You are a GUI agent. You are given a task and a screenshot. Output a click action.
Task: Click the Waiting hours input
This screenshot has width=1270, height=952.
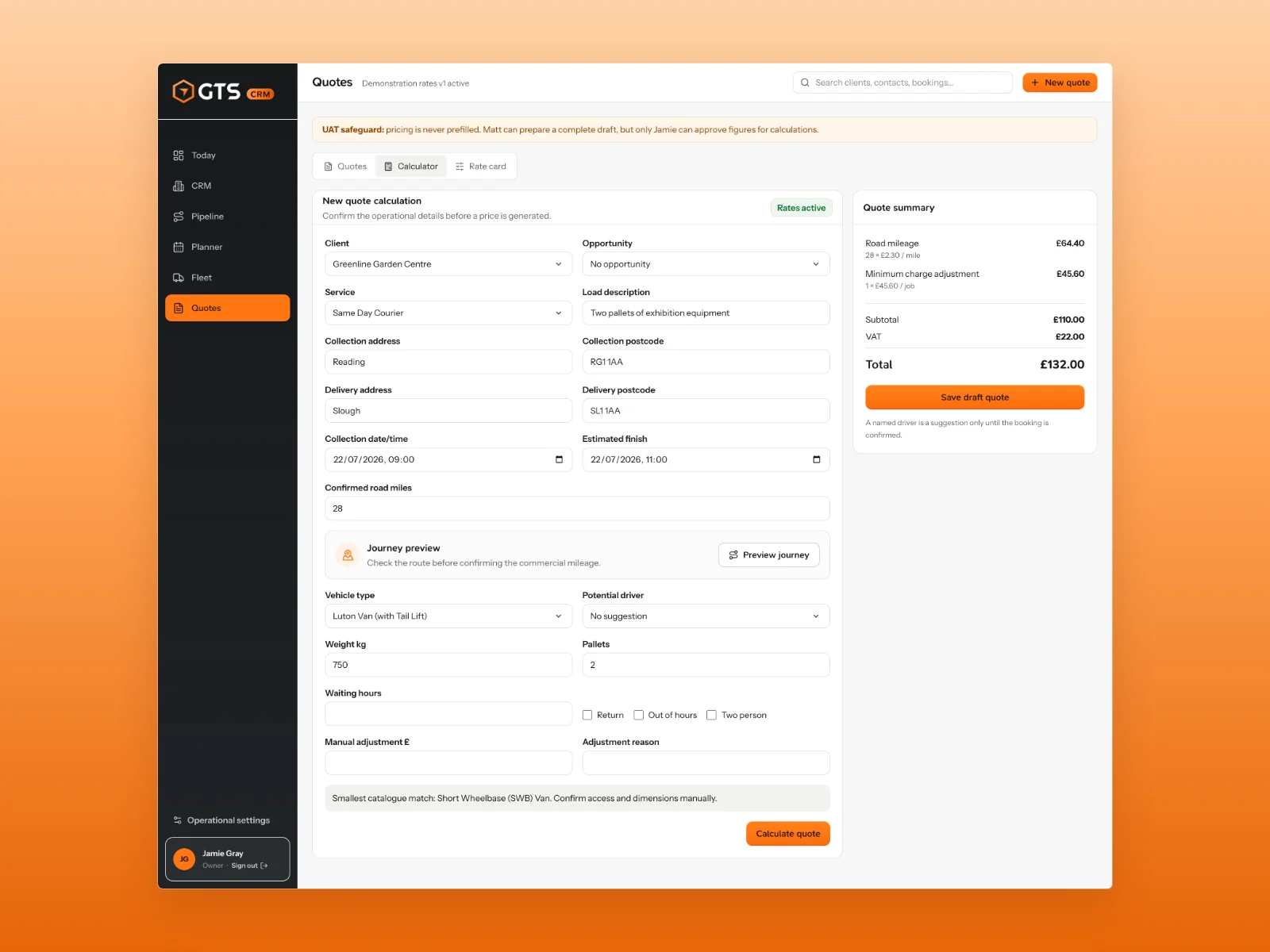click(x=448, y=714)
